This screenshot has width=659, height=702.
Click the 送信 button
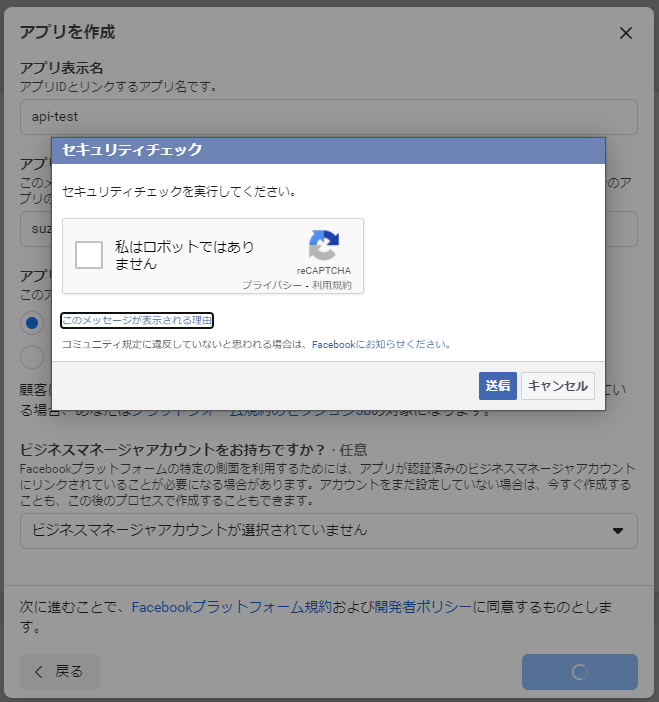(x=498, y=386)
